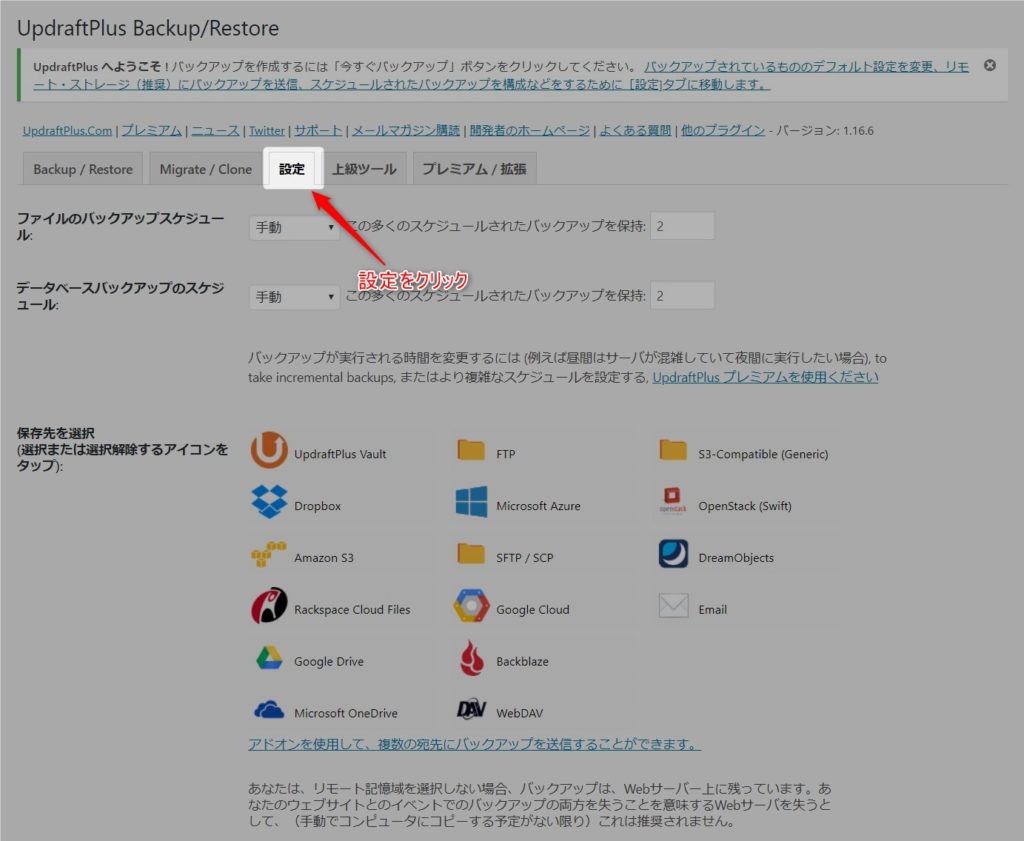The height and width of the screenshot is (841, 1024).
Task: Click the UpdraftPlus プレミアムを使用ください link
Action: coord(765,377)
